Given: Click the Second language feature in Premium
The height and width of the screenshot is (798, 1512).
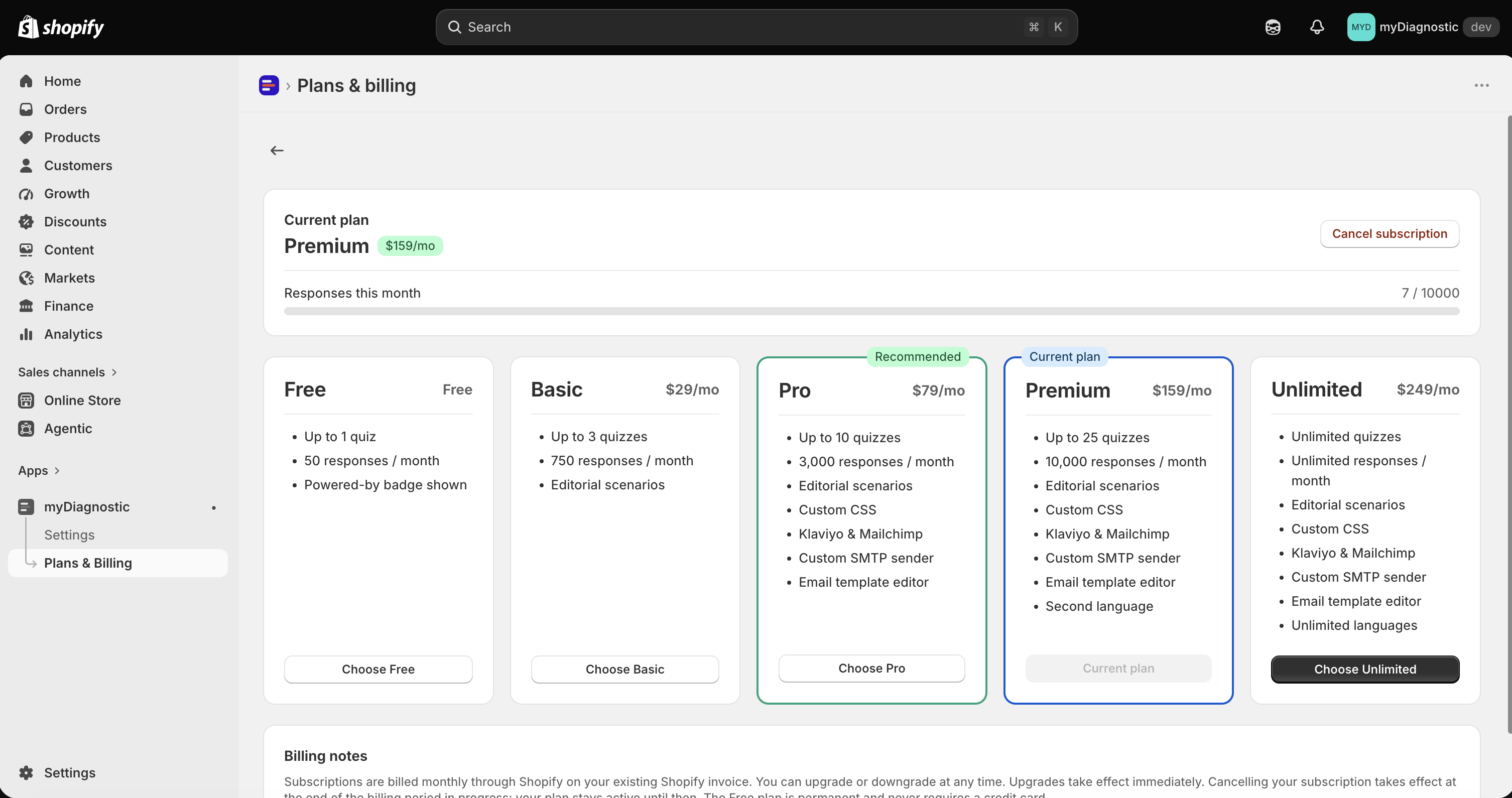Looking at the screenshot, I should pos(1099,606).
